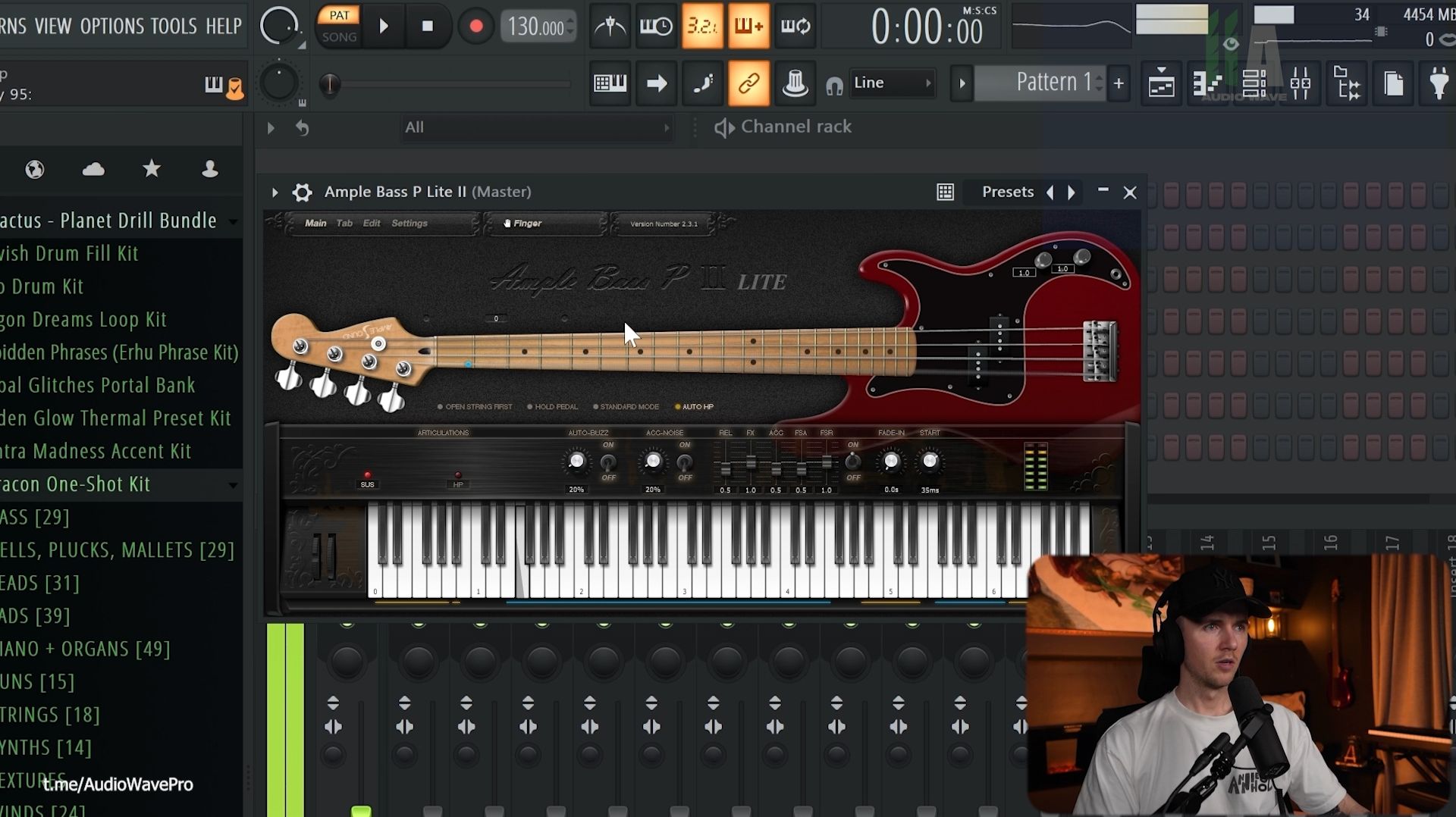Open typing keyboard to piano icon
This screenshot has height=817, width=1456.
pyautogui.click(x=610, y=83)
